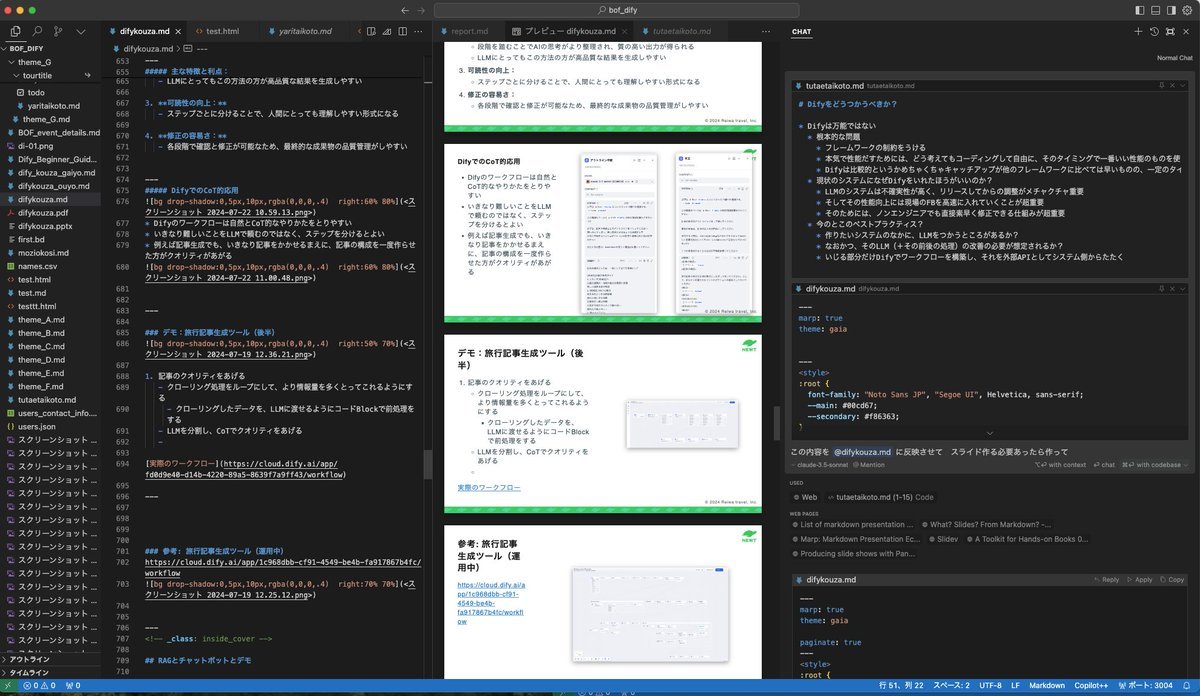The width and height of the screenshot is (1200, 696).
Task: Open the Slidev web page reference
Action: point(946,539)
